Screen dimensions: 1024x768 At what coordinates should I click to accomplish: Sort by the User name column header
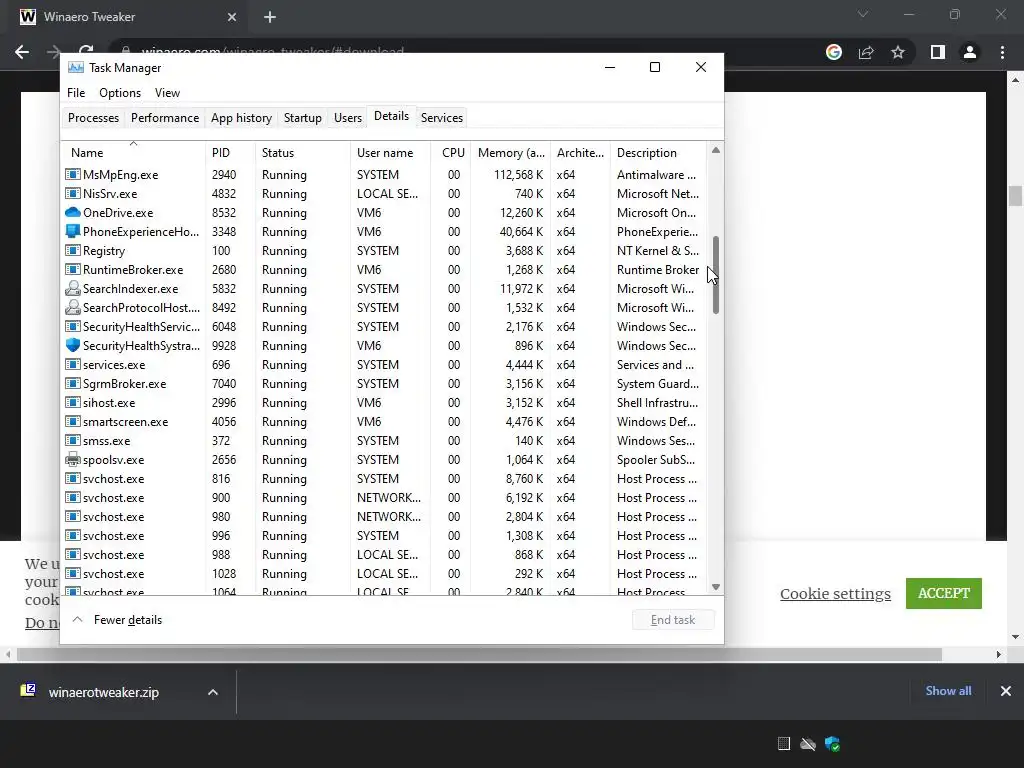[390, 153]
